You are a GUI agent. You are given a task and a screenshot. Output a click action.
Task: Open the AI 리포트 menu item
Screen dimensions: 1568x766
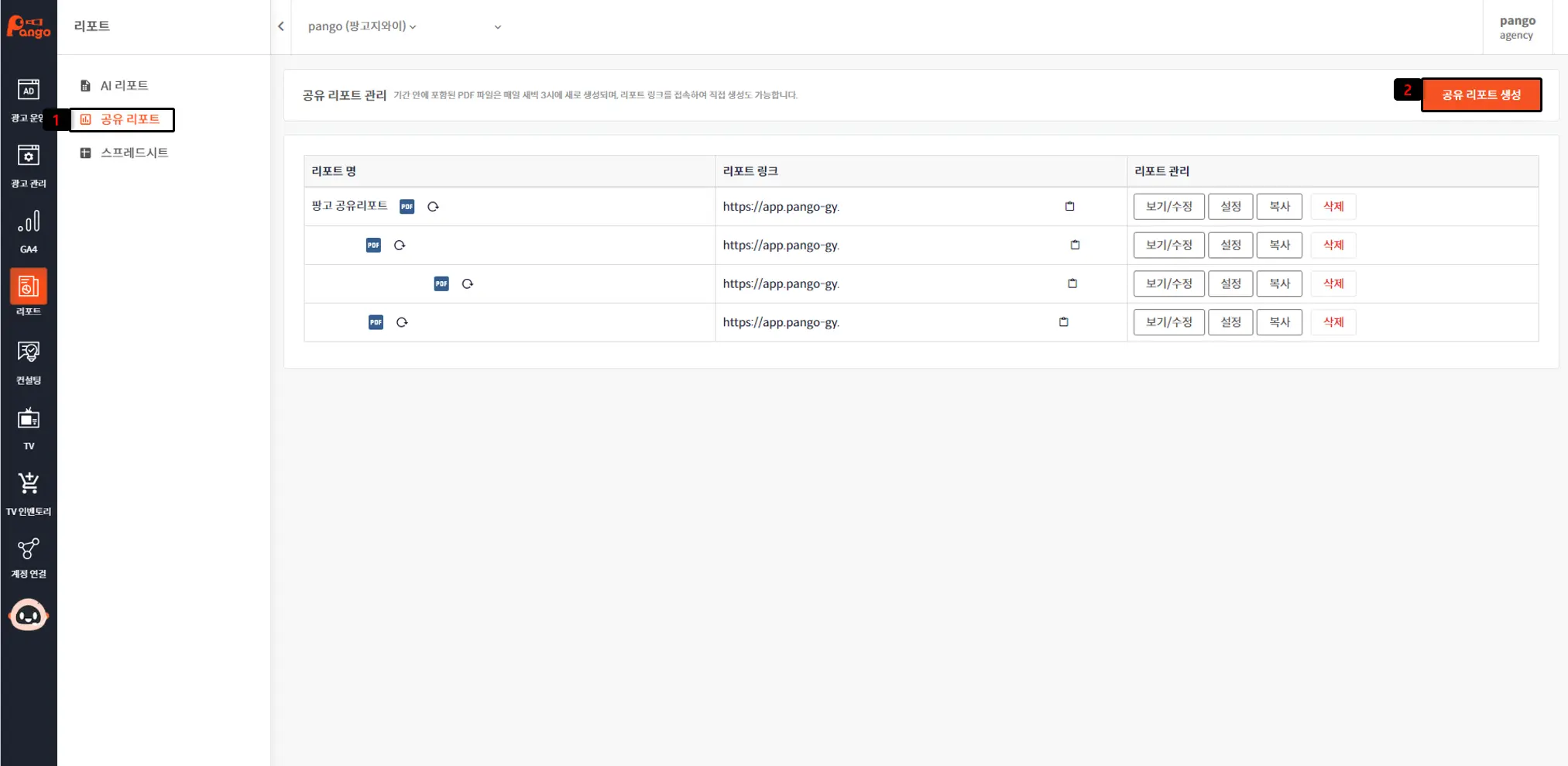124,85
